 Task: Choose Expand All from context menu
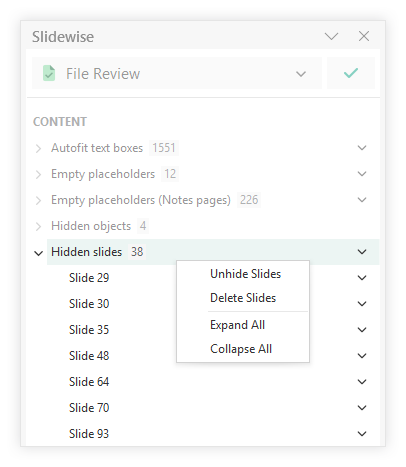[x=243, y=325]
